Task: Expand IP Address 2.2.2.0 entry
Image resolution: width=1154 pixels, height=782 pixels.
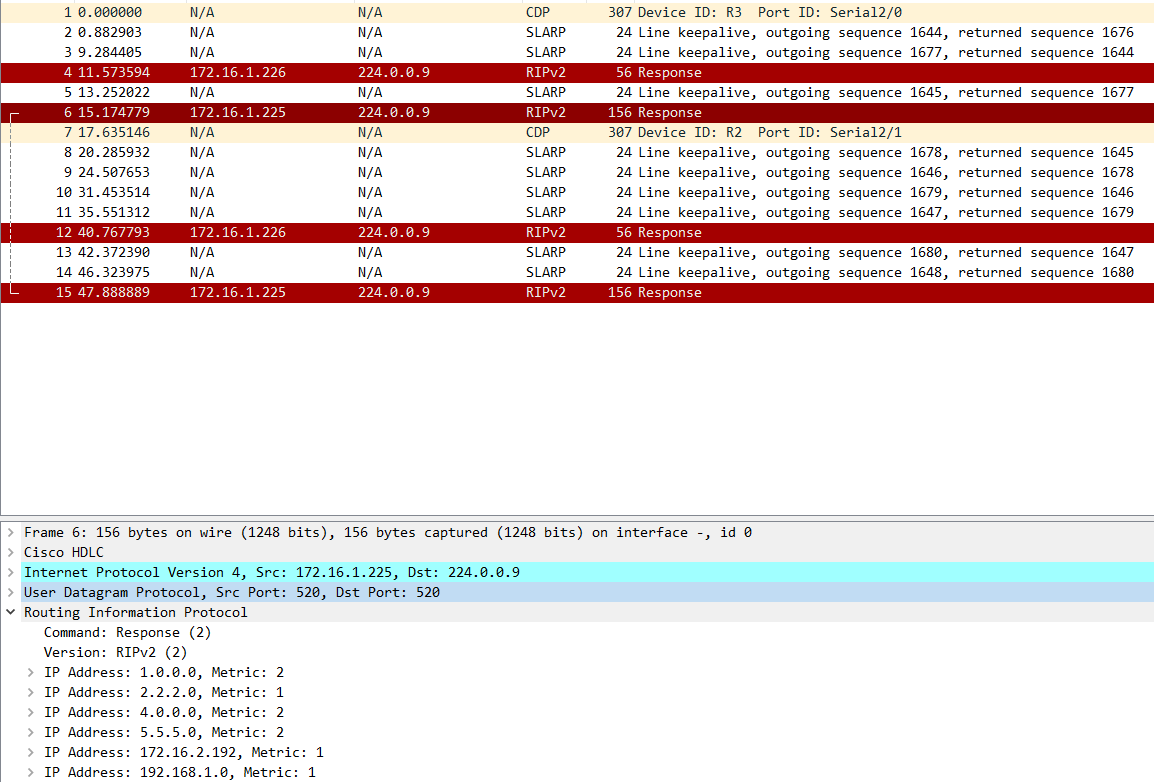Action: (31, 692)
